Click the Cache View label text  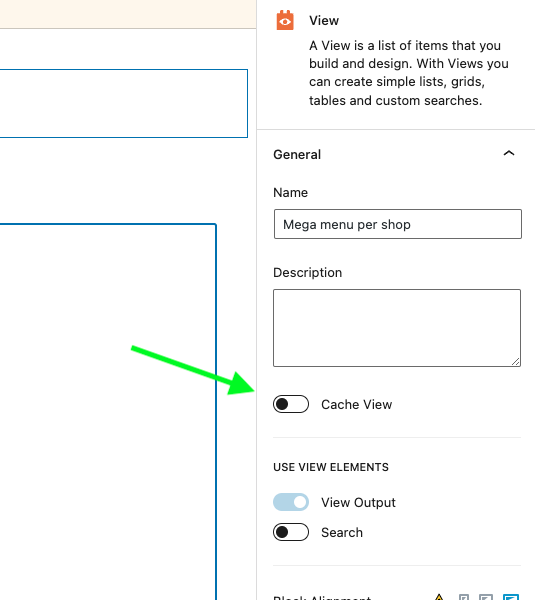tap(356, 404)
